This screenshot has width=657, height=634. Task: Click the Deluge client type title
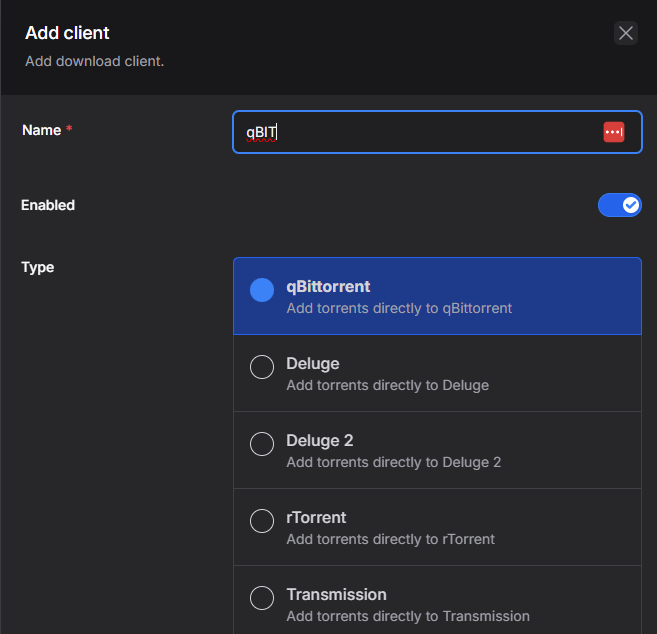coord(313,364)
